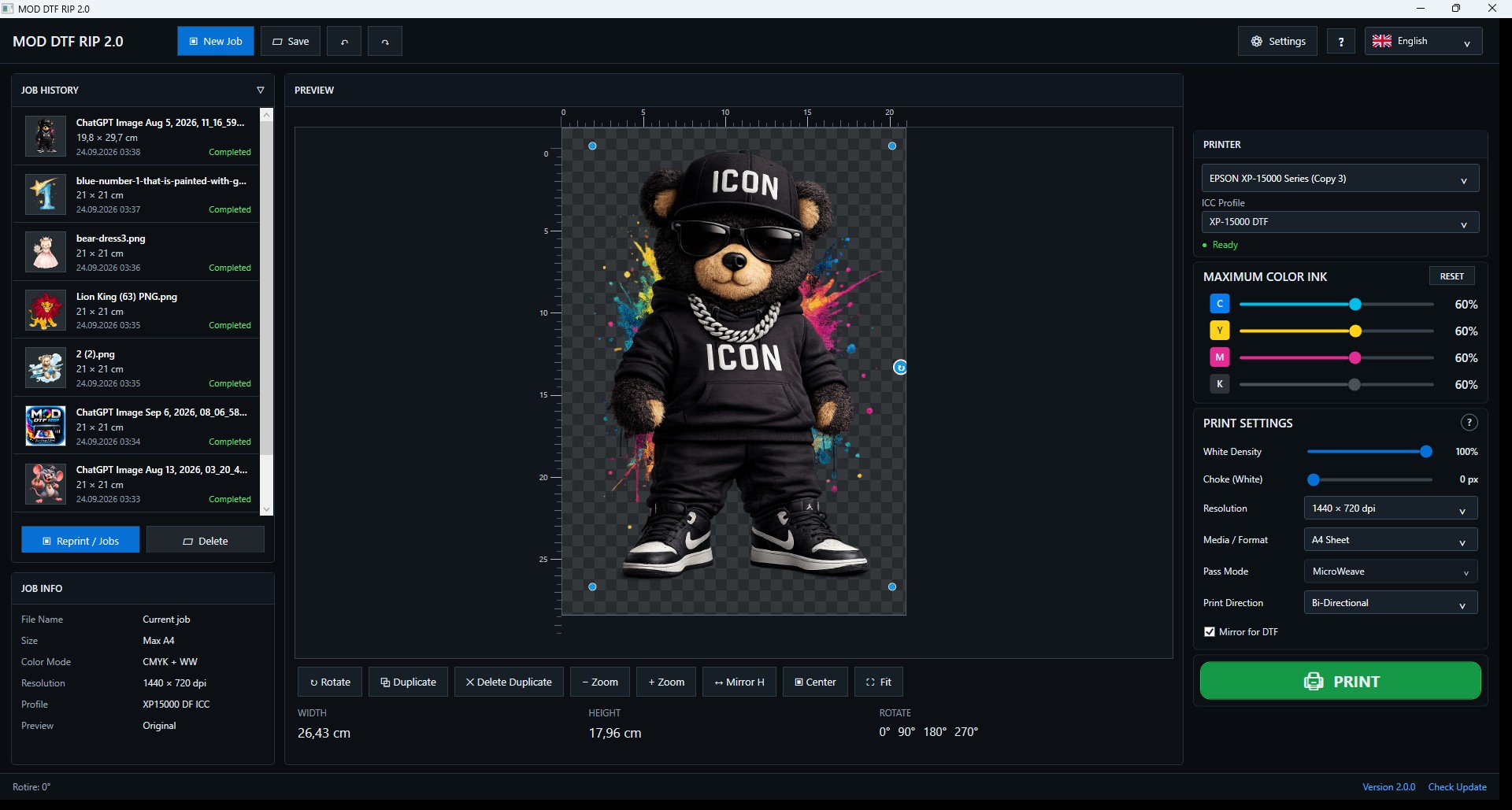Click the undo arrow in the top toolbar
Image resolution: width=1512 pixels, height=810 pixels.
point(344,42)
